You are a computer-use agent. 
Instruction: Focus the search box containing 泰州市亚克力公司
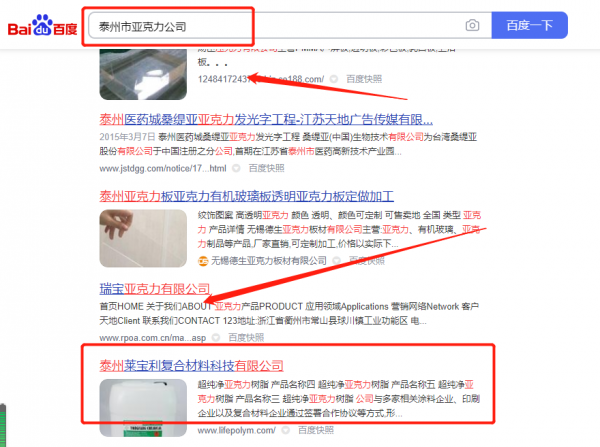(x=290, y=26)
